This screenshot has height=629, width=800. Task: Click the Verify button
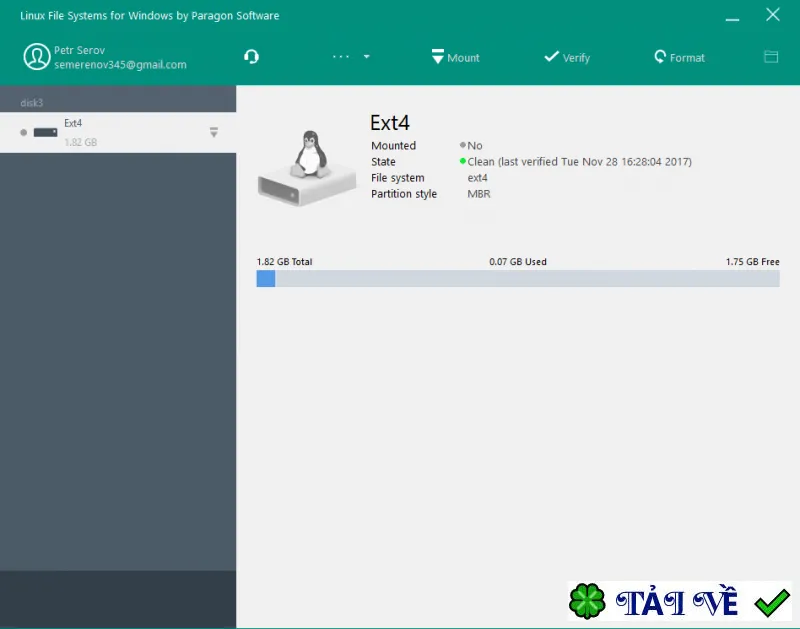click(567, 57)
